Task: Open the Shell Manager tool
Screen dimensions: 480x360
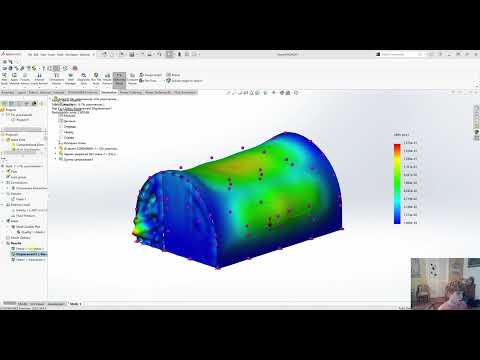Action: tap(71, 78)
